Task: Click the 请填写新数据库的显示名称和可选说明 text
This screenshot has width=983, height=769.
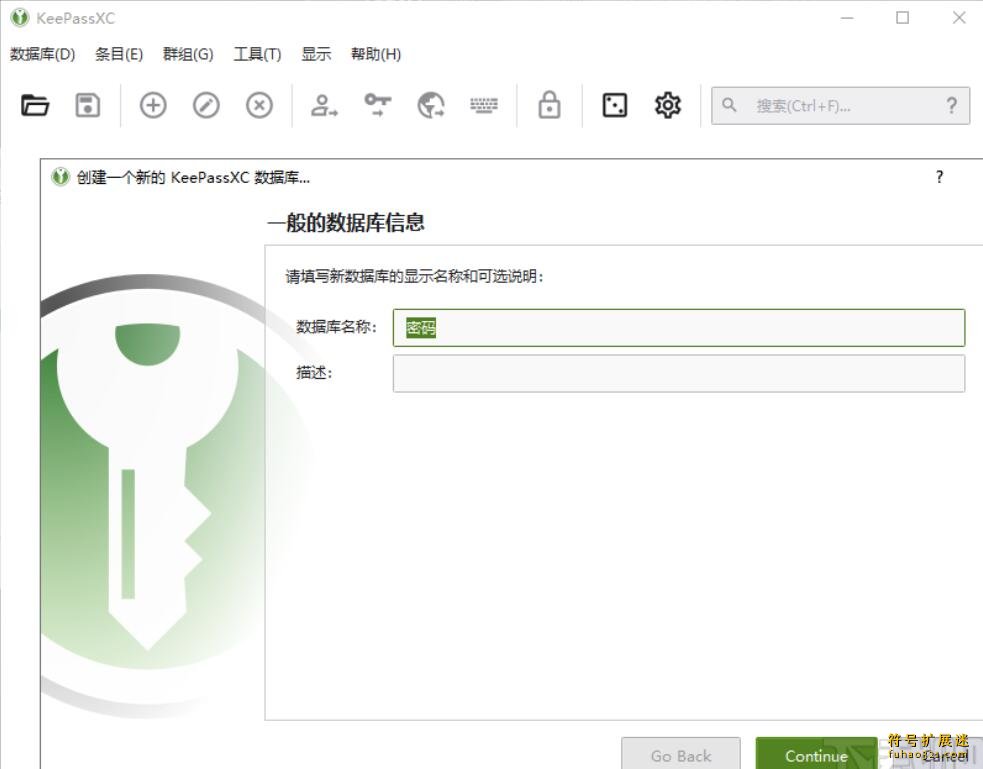Action: pyautogui.click(x=414, y=276)
